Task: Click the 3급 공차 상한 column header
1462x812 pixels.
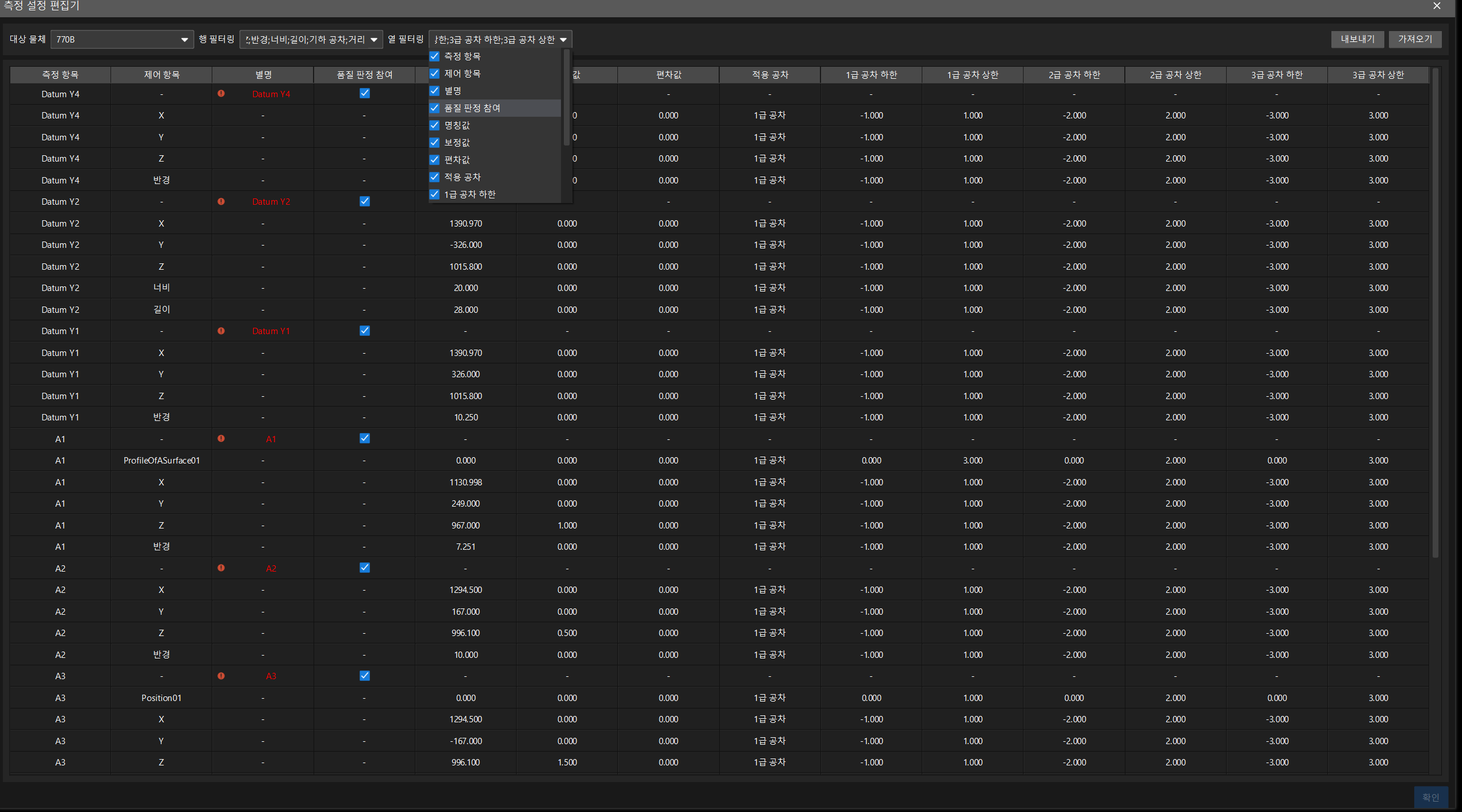Action: point(1379,75)
